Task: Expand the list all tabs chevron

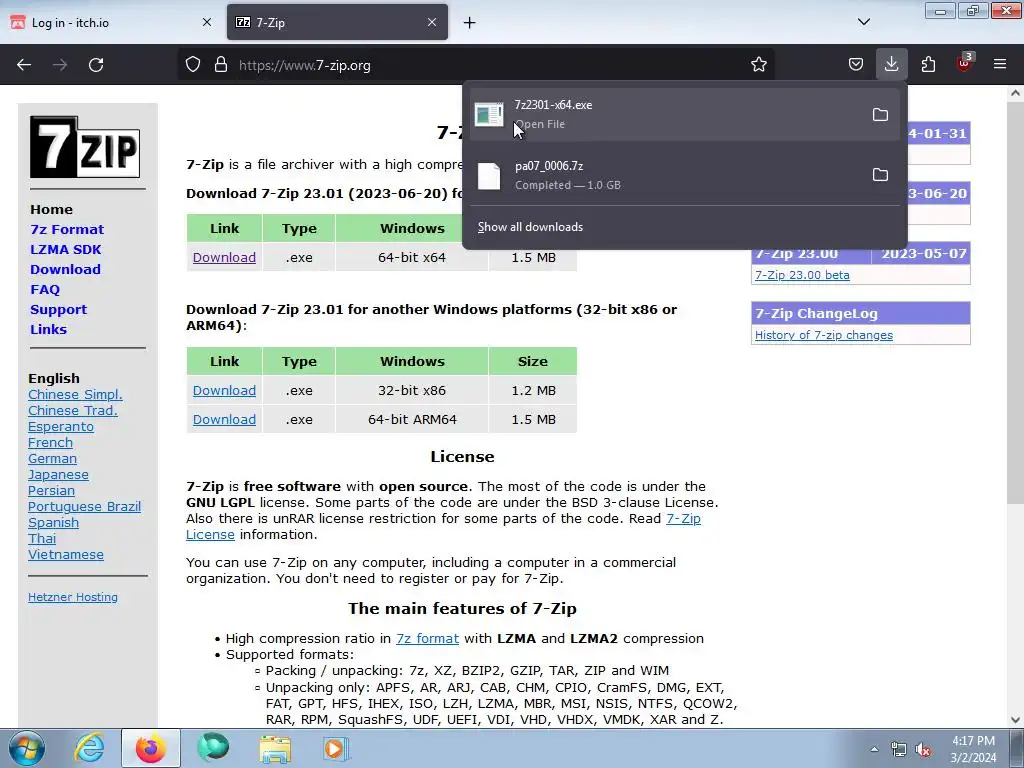Action: [x=863, y=22]
